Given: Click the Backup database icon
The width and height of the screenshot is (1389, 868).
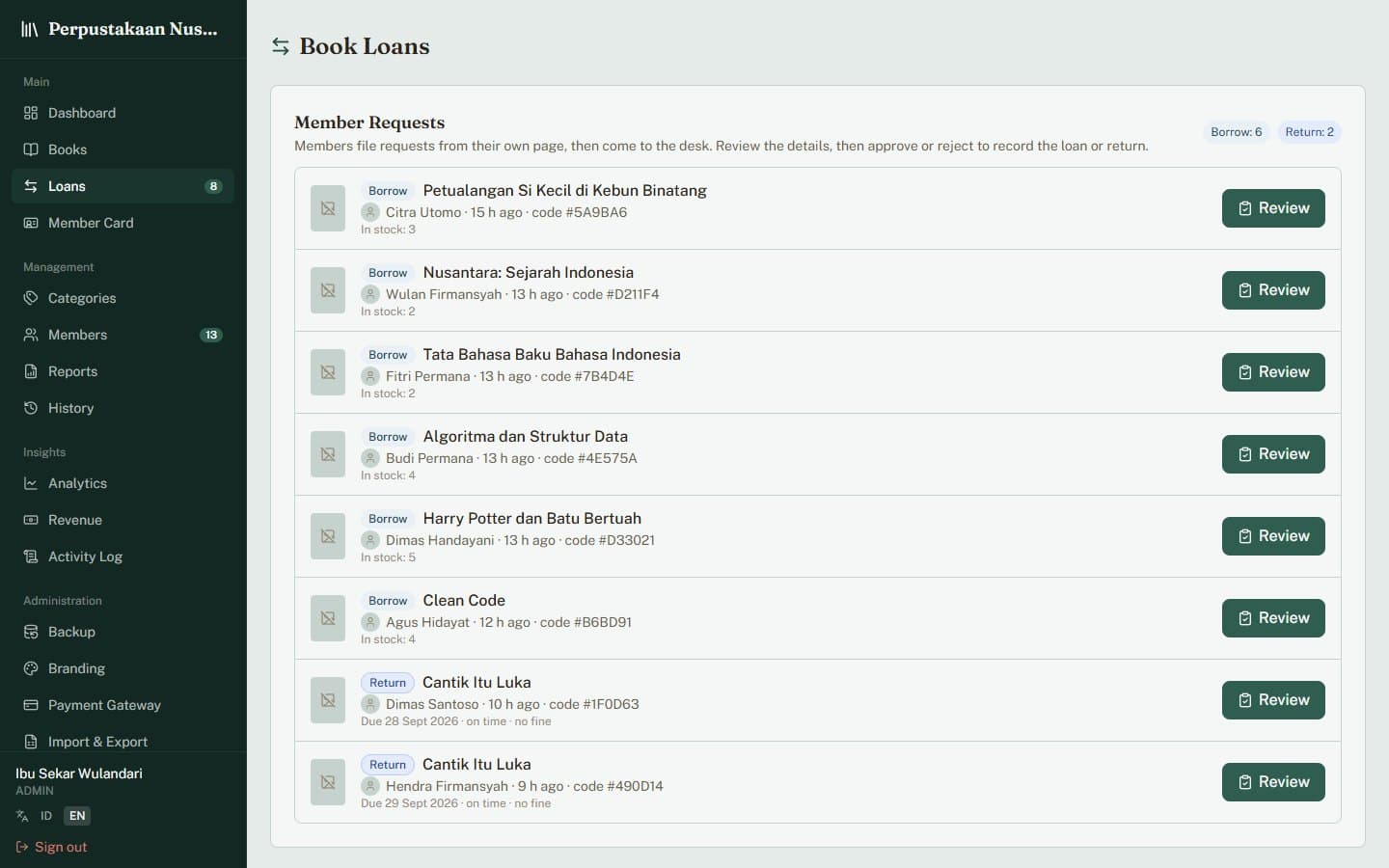Looking at the screenshot, I should pos(31,632).
